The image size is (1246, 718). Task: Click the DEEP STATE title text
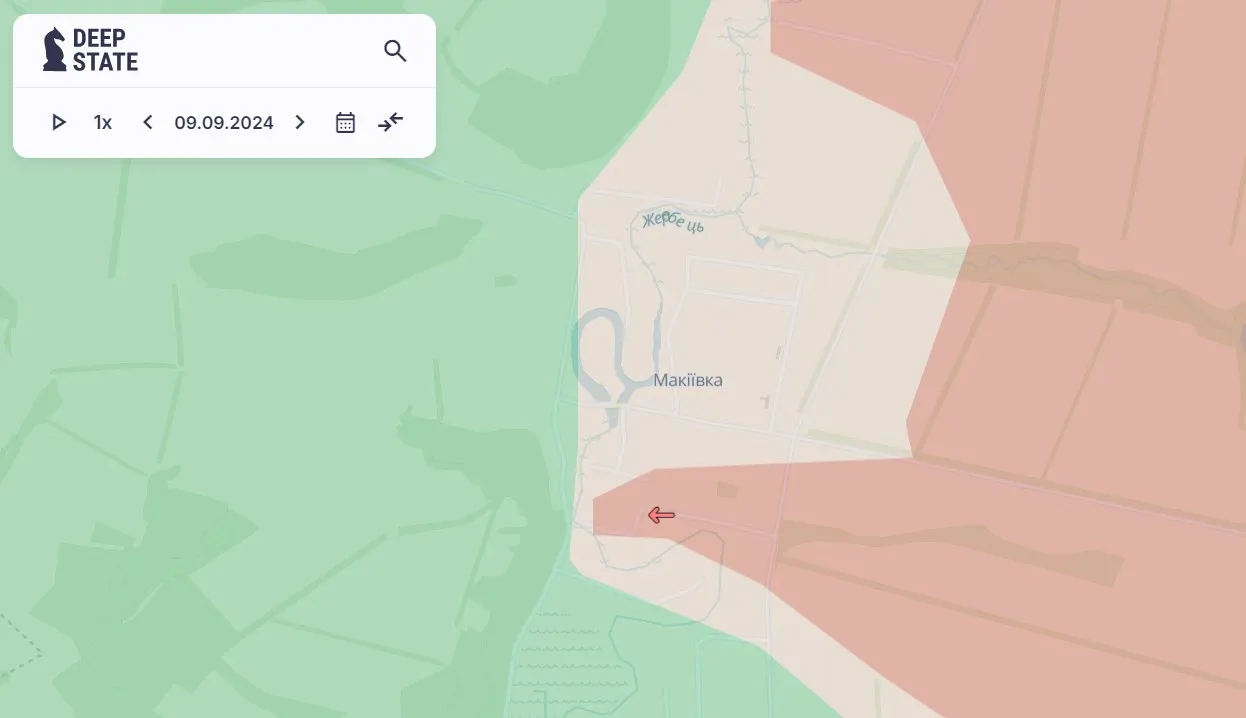(105, 50)
